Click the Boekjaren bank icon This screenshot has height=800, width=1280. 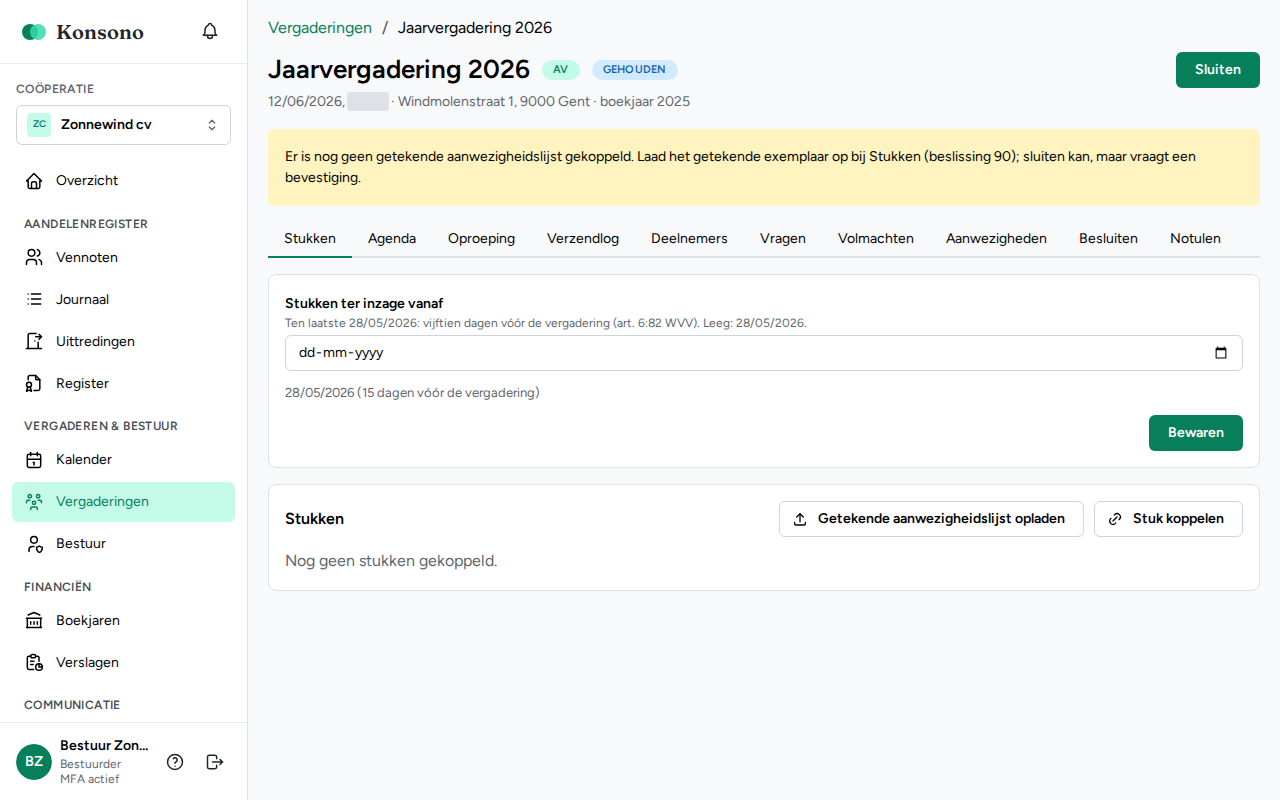click(34, 621)
